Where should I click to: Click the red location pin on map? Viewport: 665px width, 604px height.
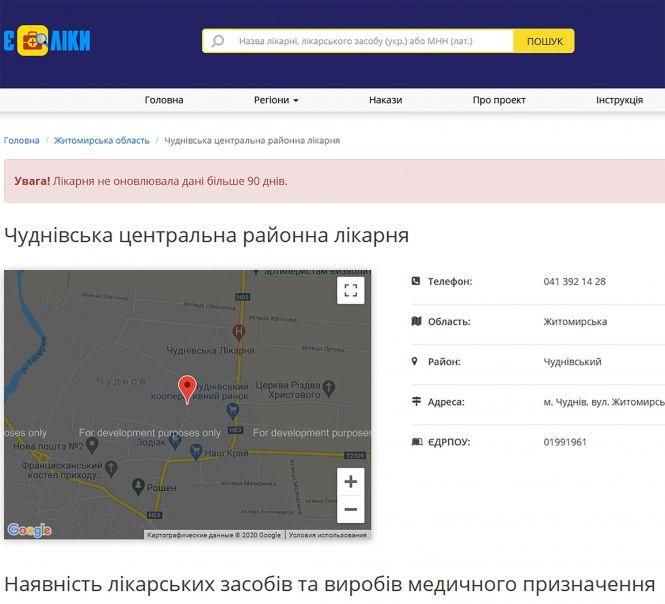click(x=187, y=389)
